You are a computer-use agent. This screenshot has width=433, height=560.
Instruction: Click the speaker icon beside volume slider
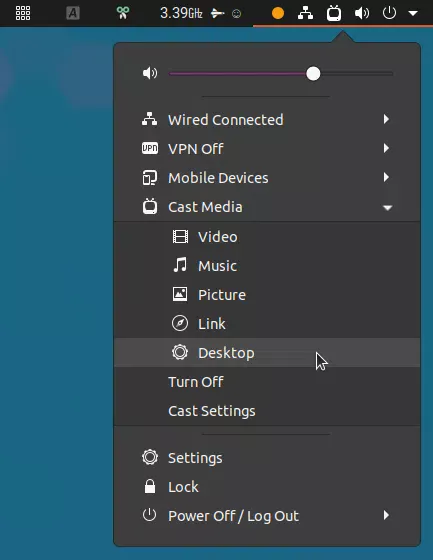[x=150, y=73]
